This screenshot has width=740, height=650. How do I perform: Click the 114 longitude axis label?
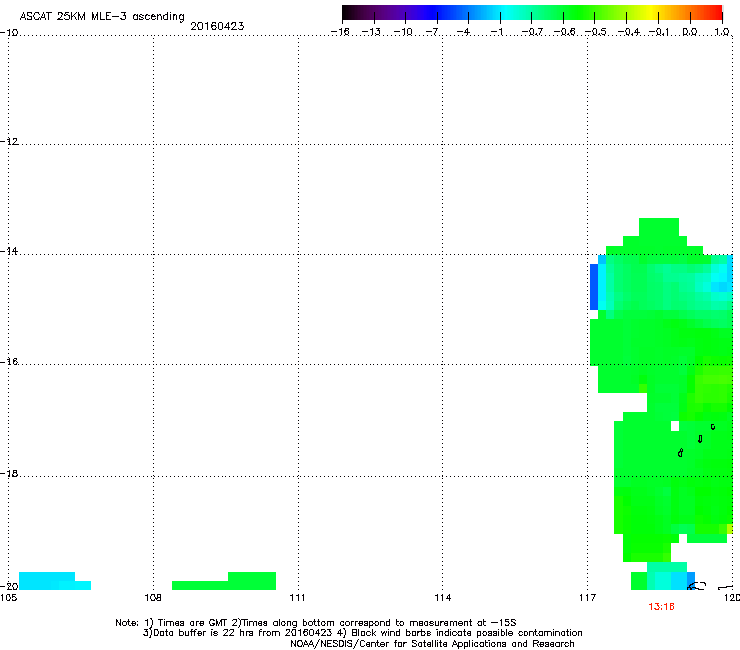(442, 598)
